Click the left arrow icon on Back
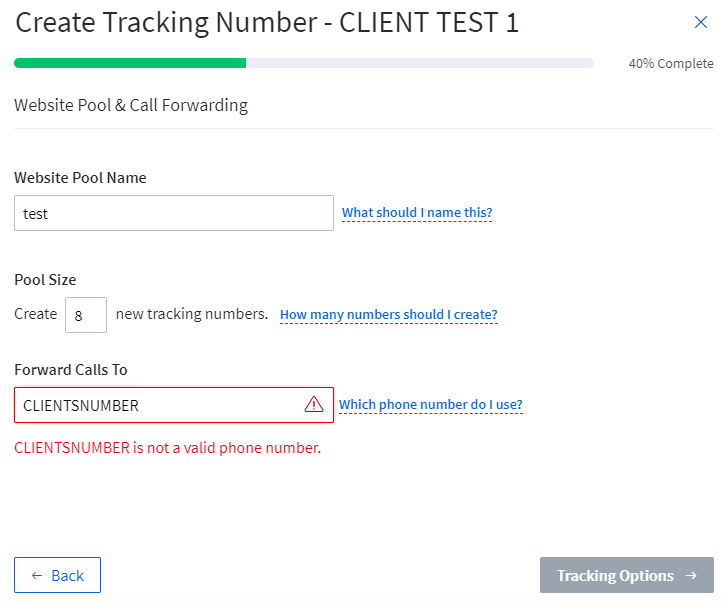 pyautogui.click(x=37, y=576)
